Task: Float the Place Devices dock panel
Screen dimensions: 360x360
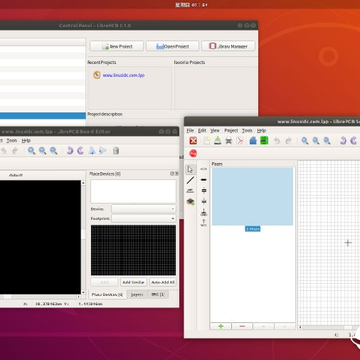Action: point(172,174)
